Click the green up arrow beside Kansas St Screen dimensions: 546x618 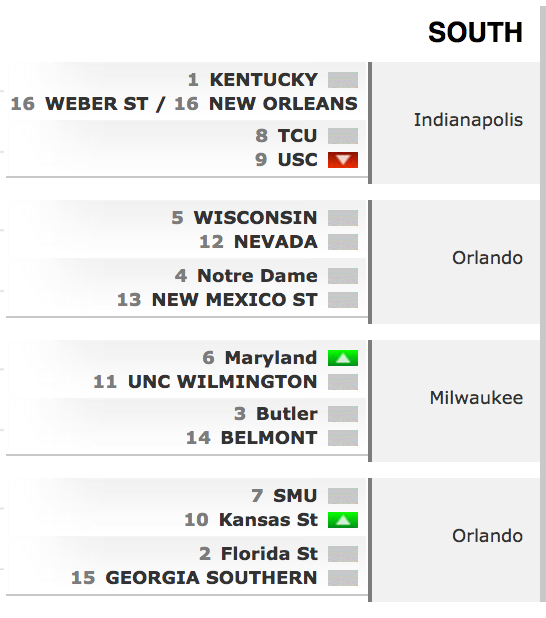(343, 520)
